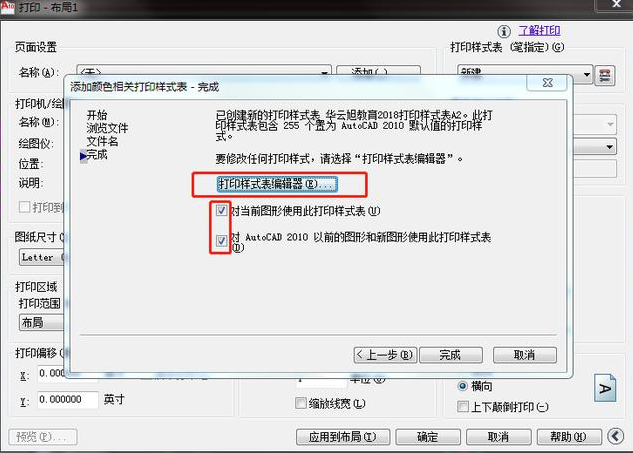
Task: Open the 布局 plot range dropdown
Action: (x=41, y=323)
